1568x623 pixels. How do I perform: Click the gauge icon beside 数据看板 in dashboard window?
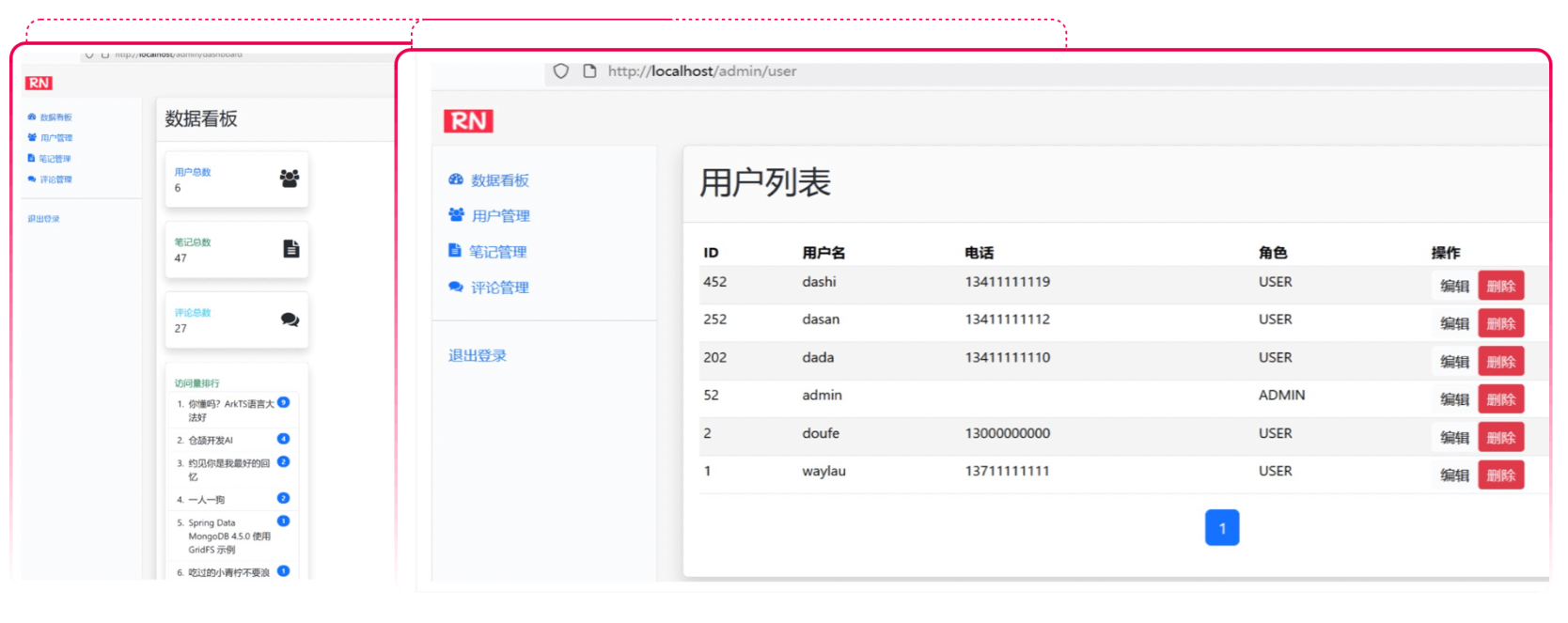click(x=32, y=117)
